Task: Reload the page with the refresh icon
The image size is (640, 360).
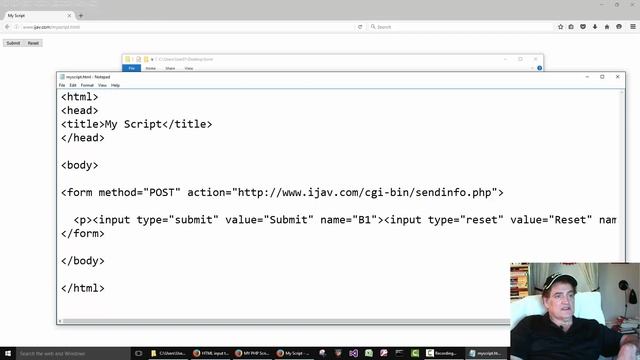Action: click(360, 27)
